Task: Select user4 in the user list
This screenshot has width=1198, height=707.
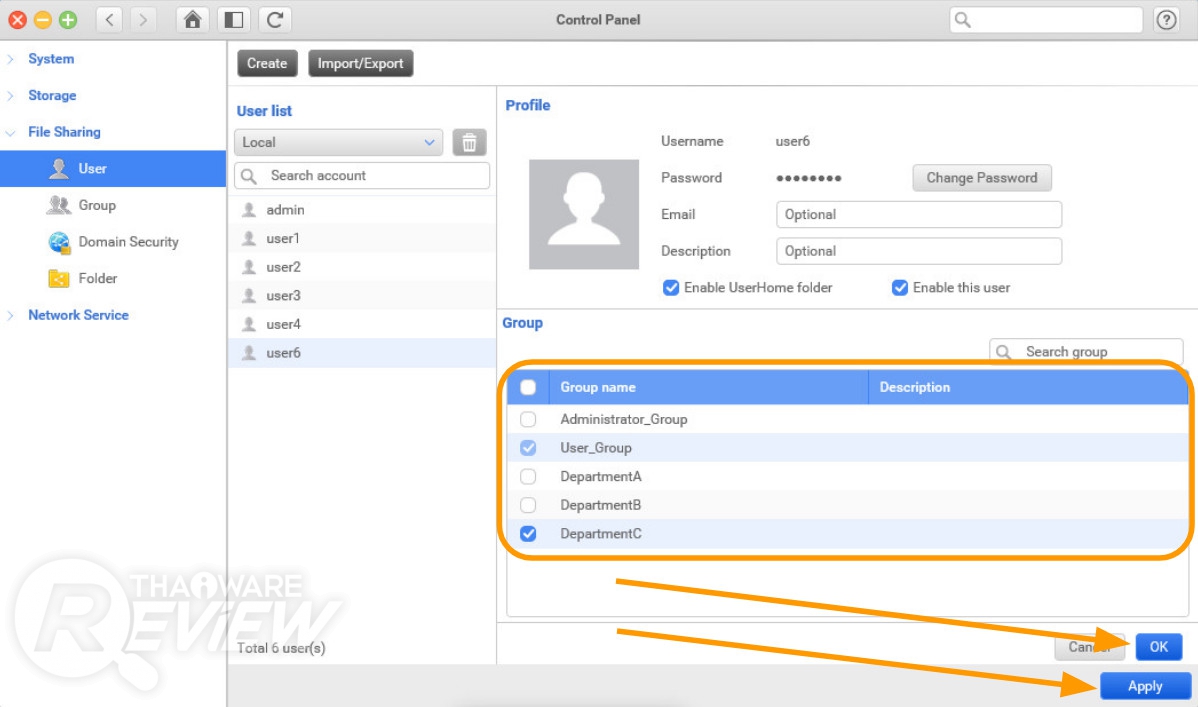Action: pos(362,324)
